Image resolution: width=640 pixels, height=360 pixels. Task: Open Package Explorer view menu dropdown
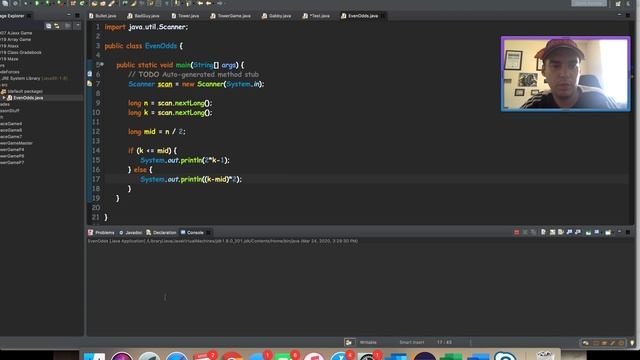click(78, 26)
